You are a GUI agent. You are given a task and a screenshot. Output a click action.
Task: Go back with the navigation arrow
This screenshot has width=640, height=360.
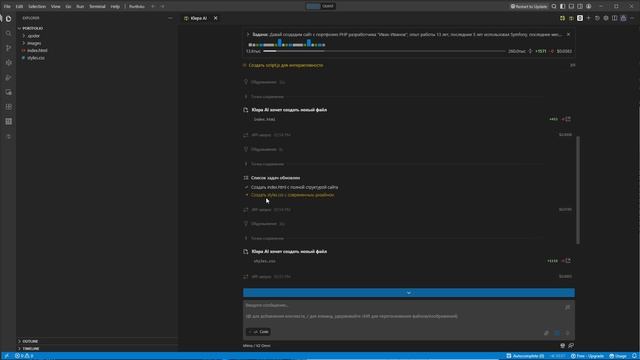point(153,6)
